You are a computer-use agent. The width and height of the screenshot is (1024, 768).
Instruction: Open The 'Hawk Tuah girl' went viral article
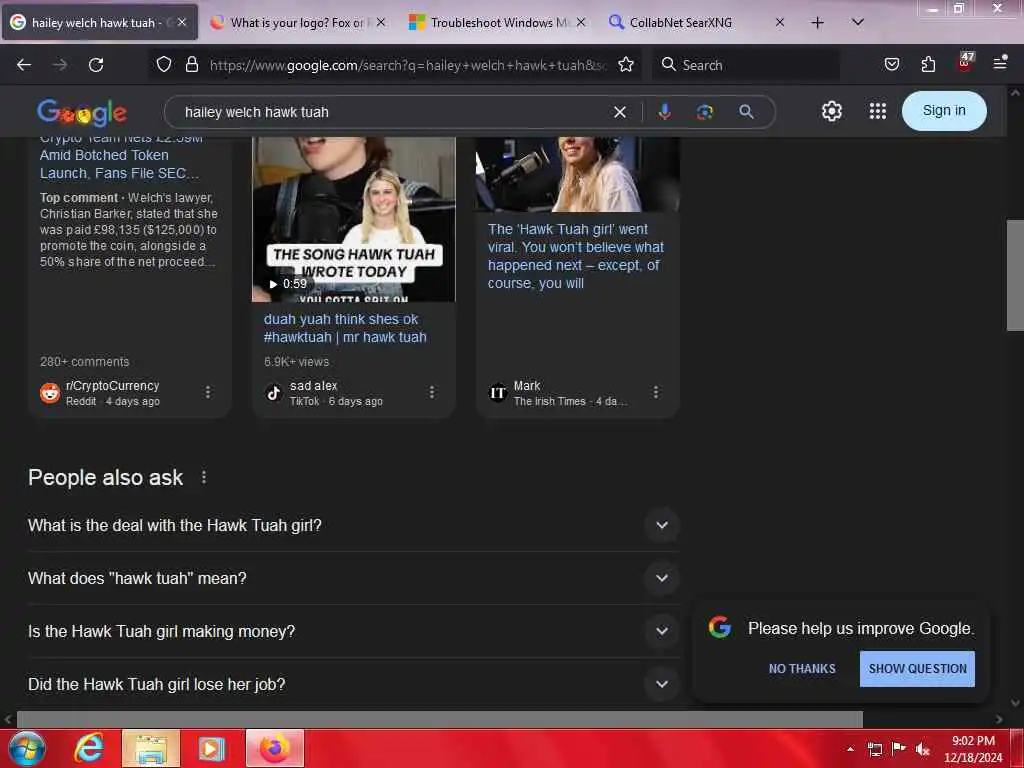click(575, 256)
